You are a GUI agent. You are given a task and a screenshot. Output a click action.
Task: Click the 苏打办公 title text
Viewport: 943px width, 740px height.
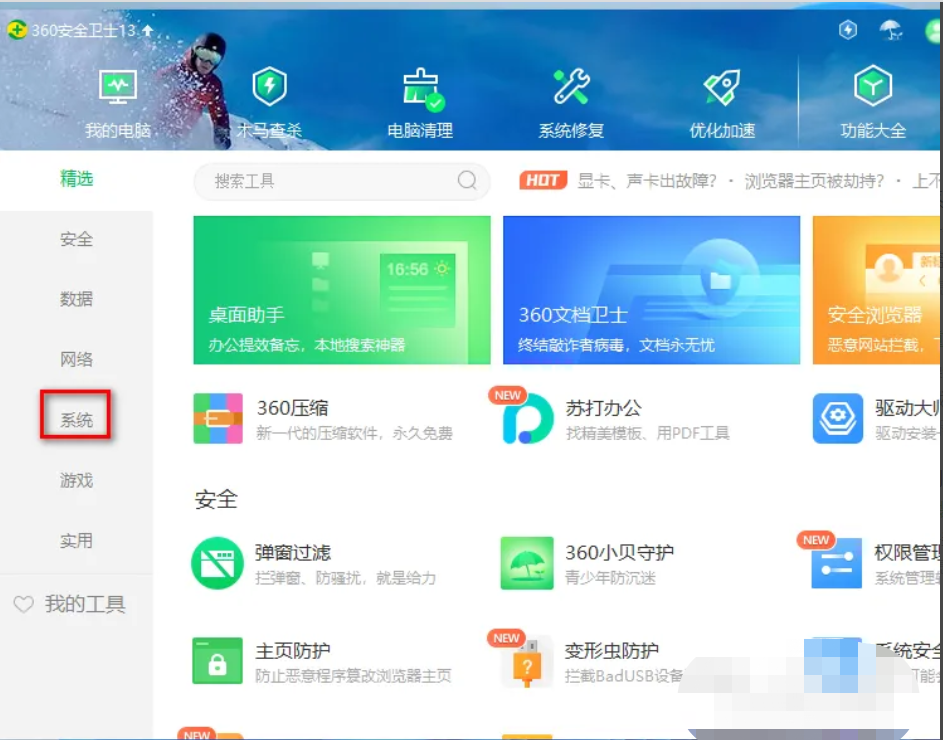click(603, 408)
